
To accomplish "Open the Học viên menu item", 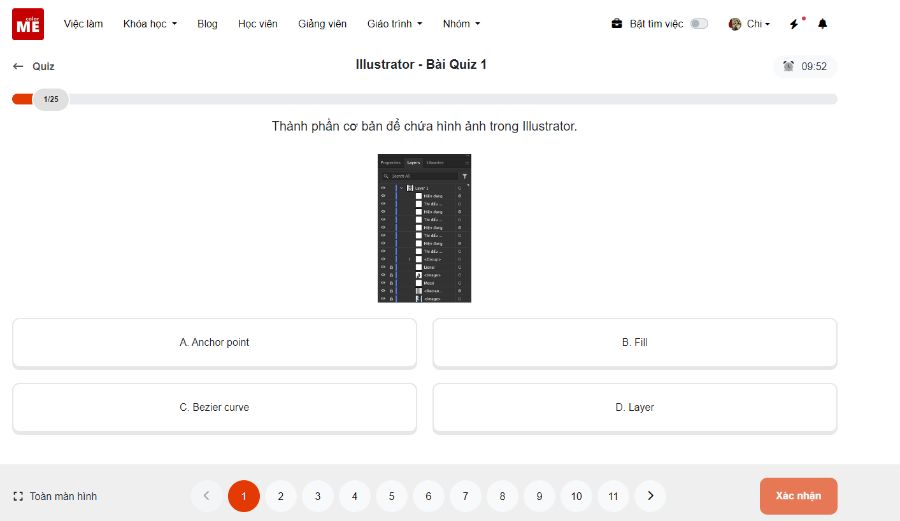I will click(x=258, y=24).
